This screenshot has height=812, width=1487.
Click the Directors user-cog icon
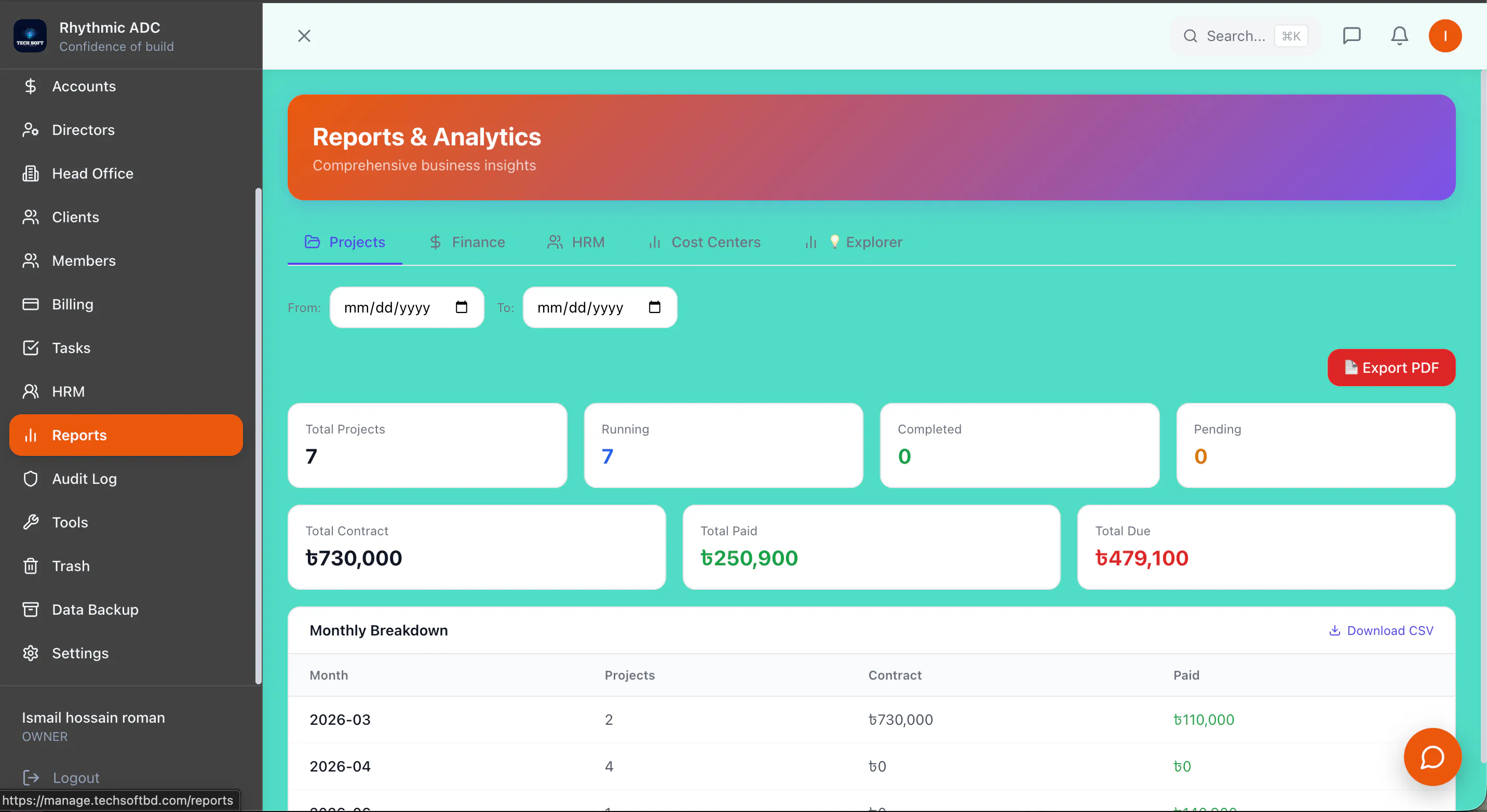click(31, 130)
